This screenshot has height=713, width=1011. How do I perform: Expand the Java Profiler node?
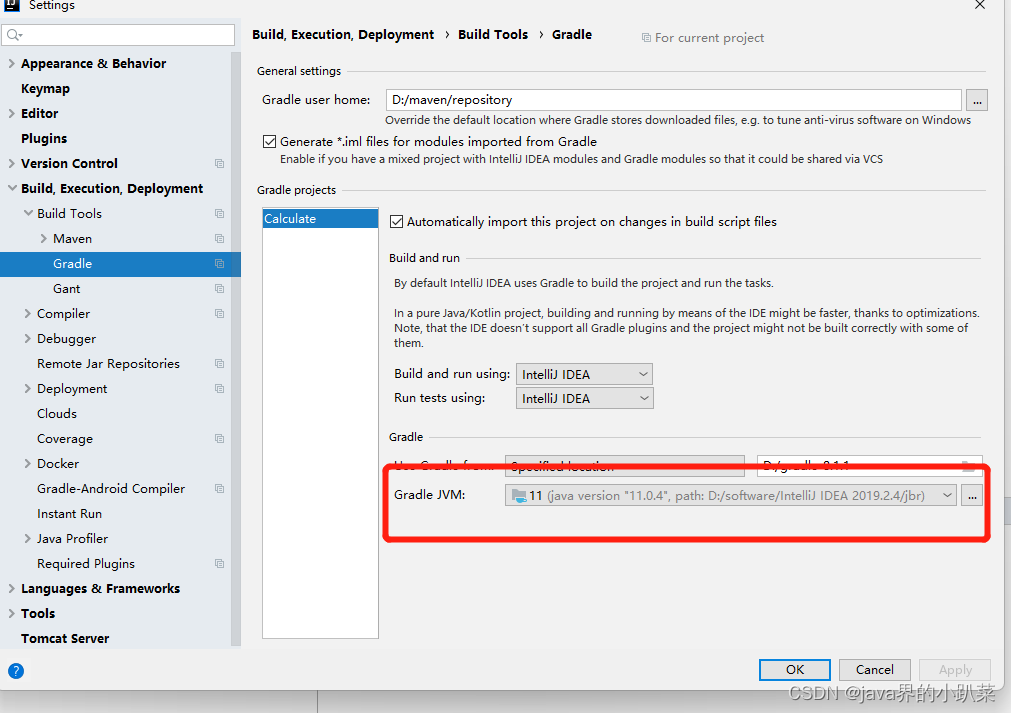pyautogui.click(x=28, y=538)
